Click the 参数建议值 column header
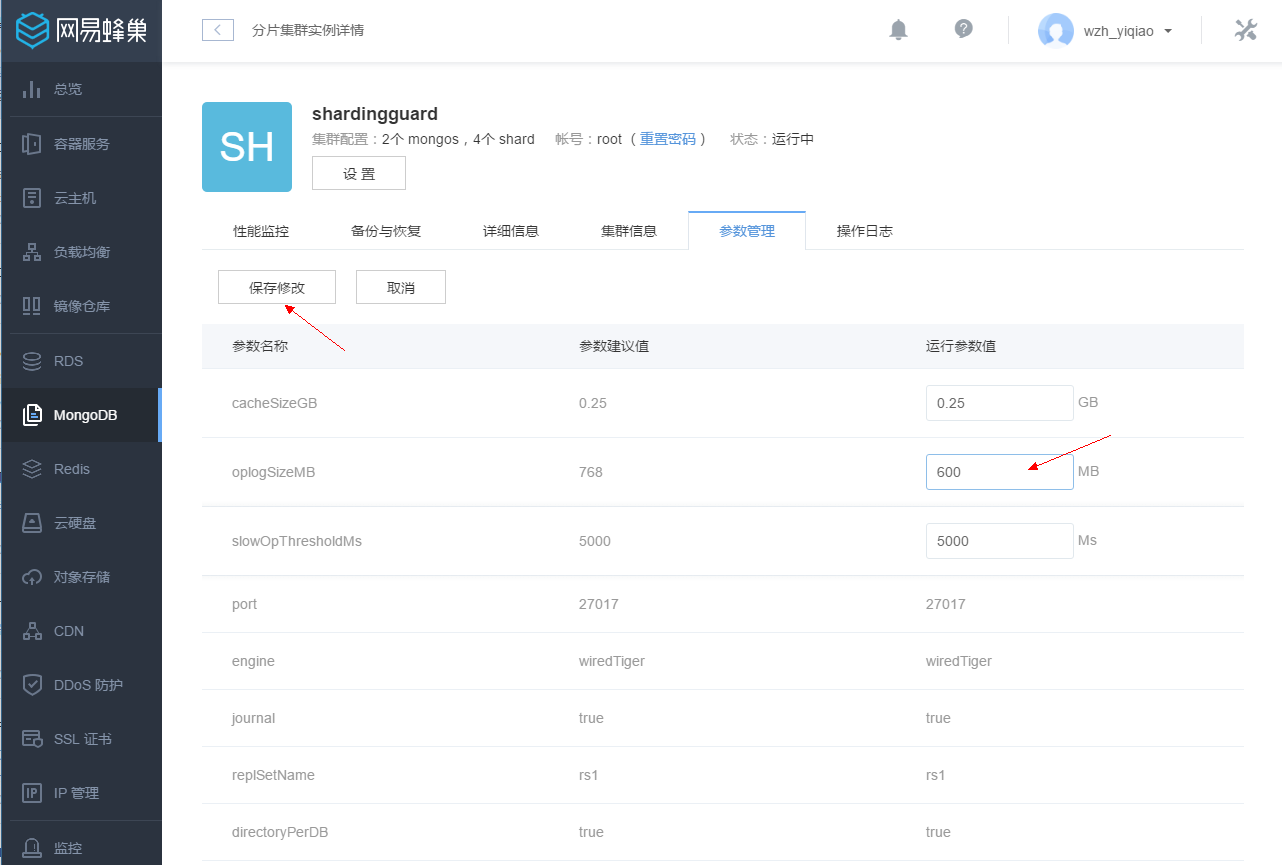Viewport: 1282px width, 865px height. coord(614,346)
